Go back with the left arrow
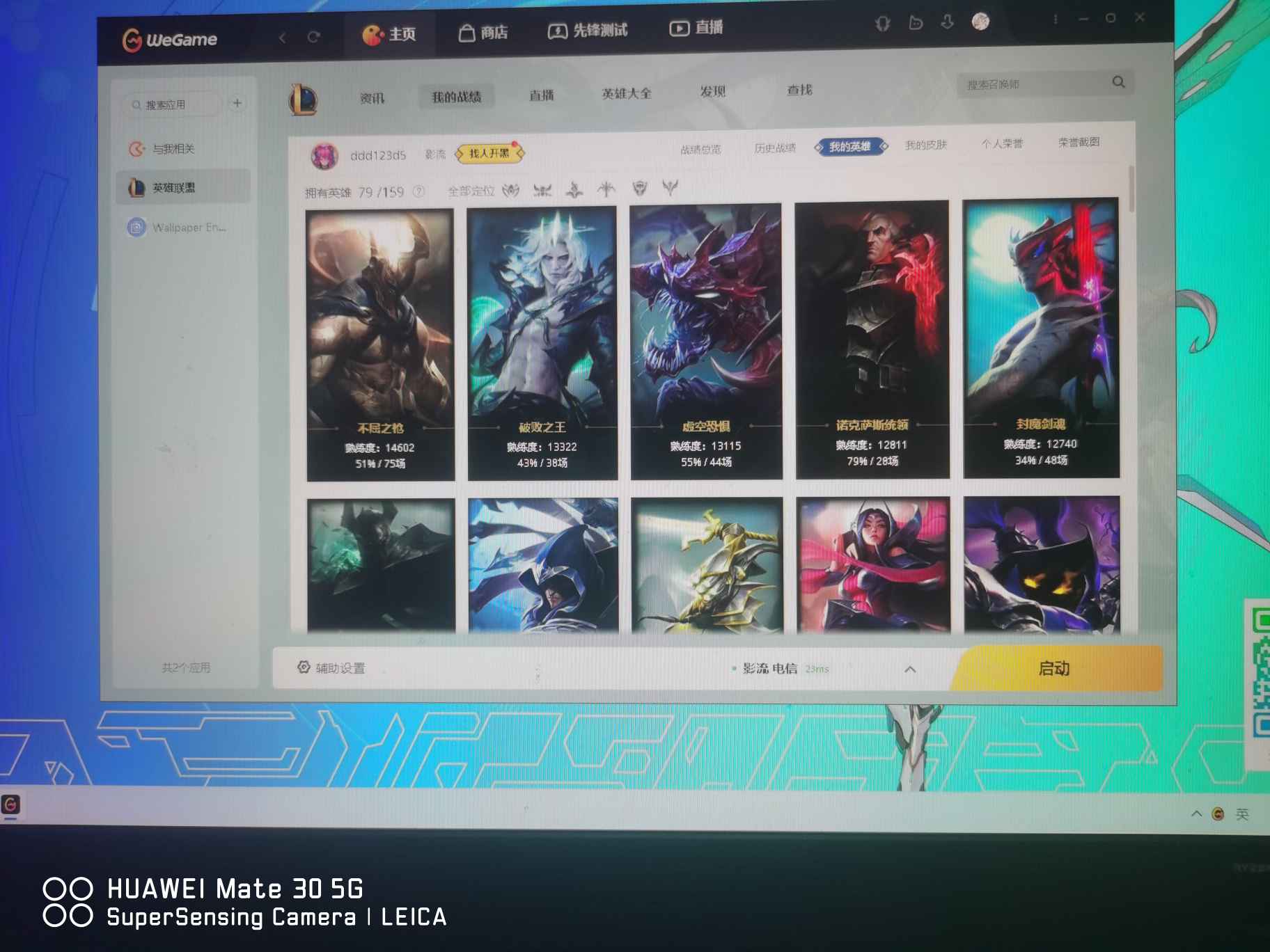This screenshot has width=1270, height=952. [282, 38]
